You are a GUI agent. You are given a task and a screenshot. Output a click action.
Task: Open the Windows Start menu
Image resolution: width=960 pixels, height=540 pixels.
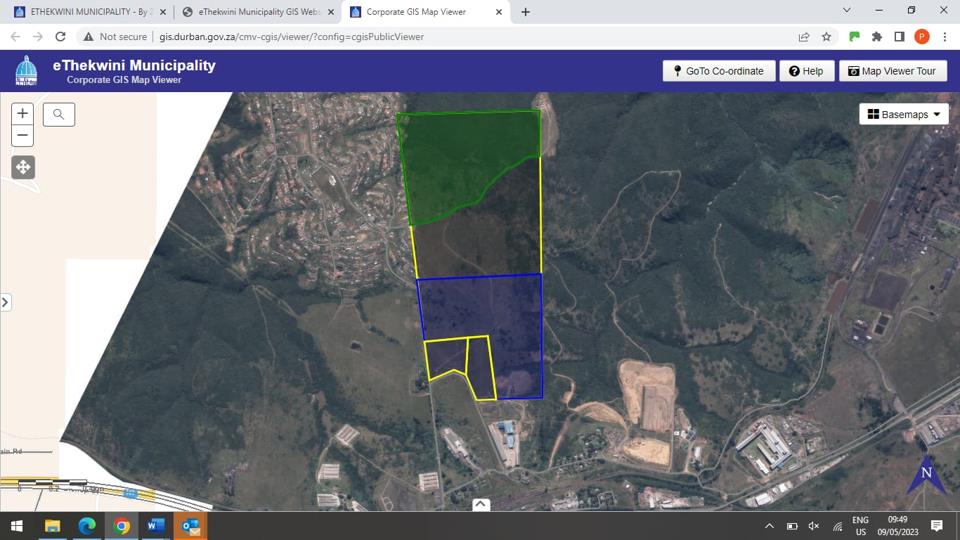(17, 526)
